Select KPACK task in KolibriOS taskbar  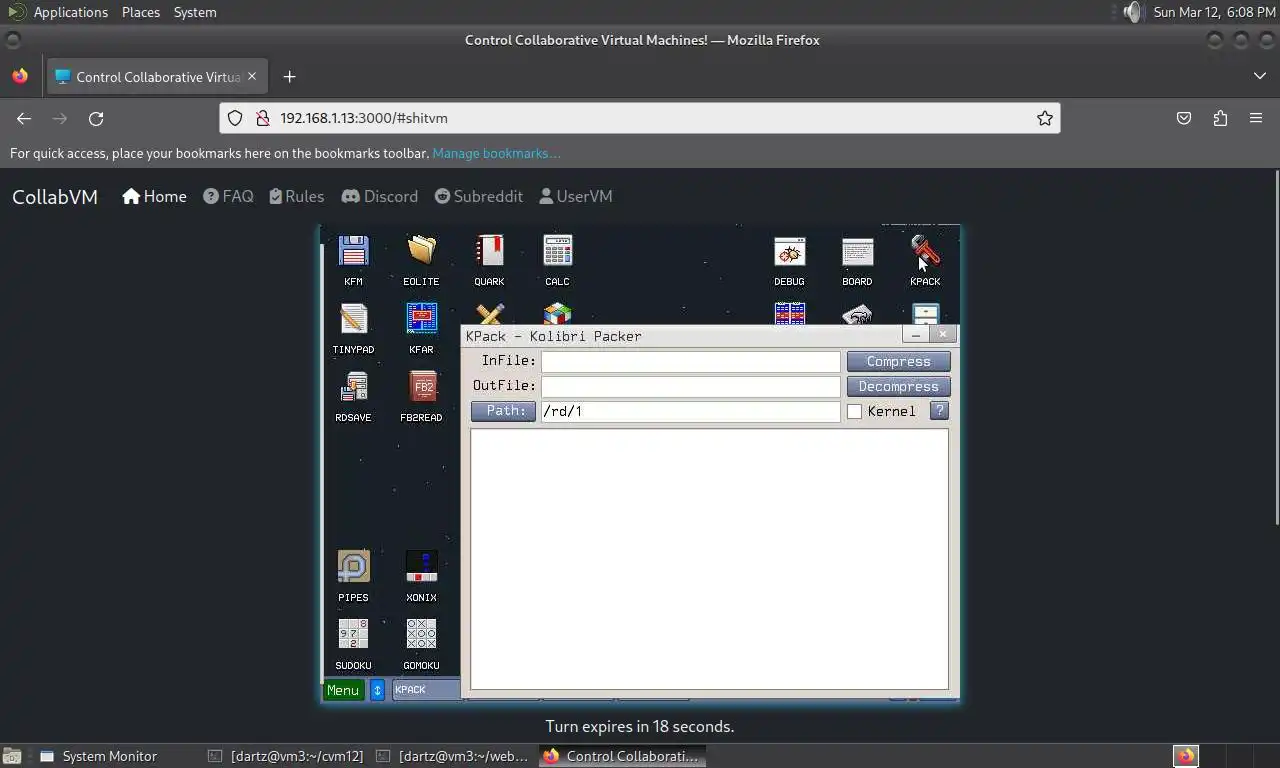[x=426, y=690]
